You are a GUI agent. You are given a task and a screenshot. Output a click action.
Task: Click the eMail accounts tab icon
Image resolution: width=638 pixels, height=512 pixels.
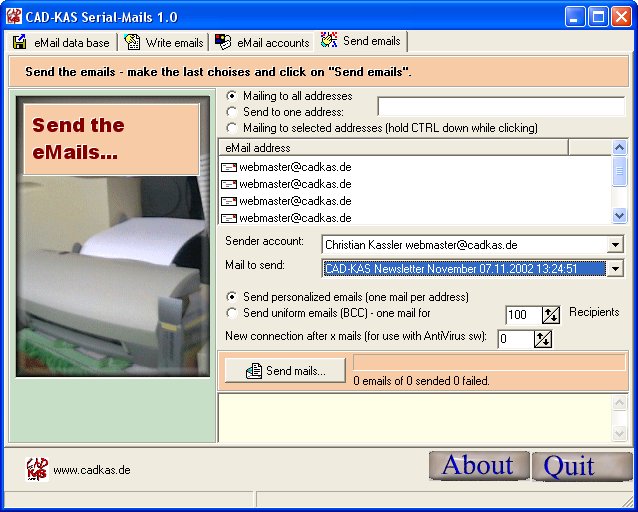[x=223, y=42]
